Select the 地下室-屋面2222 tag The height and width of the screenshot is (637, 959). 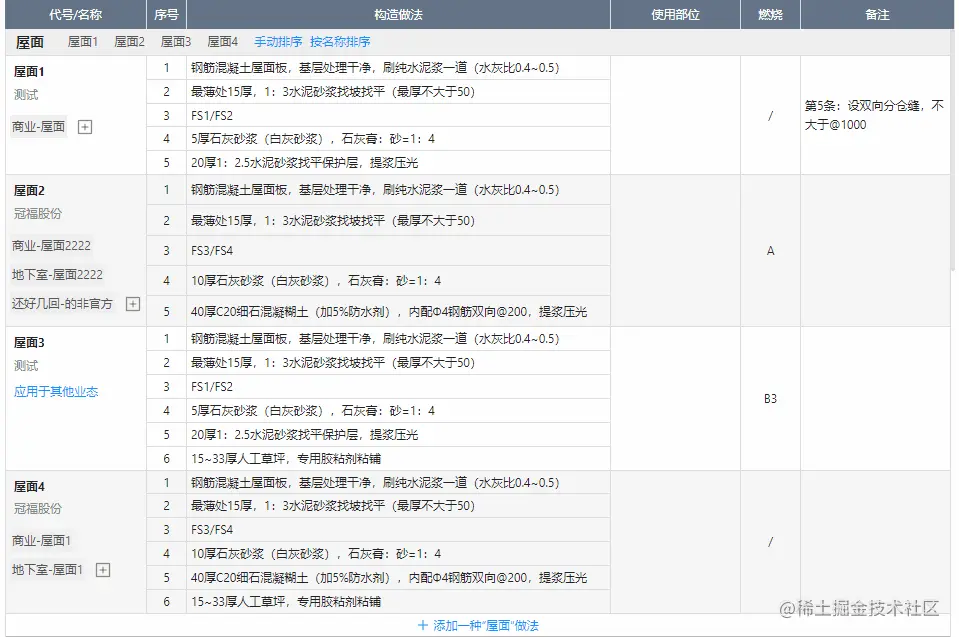point(57,275)
